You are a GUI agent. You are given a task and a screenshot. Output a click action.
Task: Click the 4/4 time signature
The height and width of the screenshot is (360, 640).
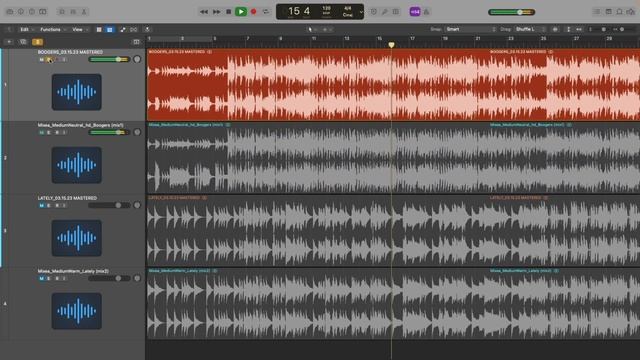pyautogui.click(x=348, y=8)
